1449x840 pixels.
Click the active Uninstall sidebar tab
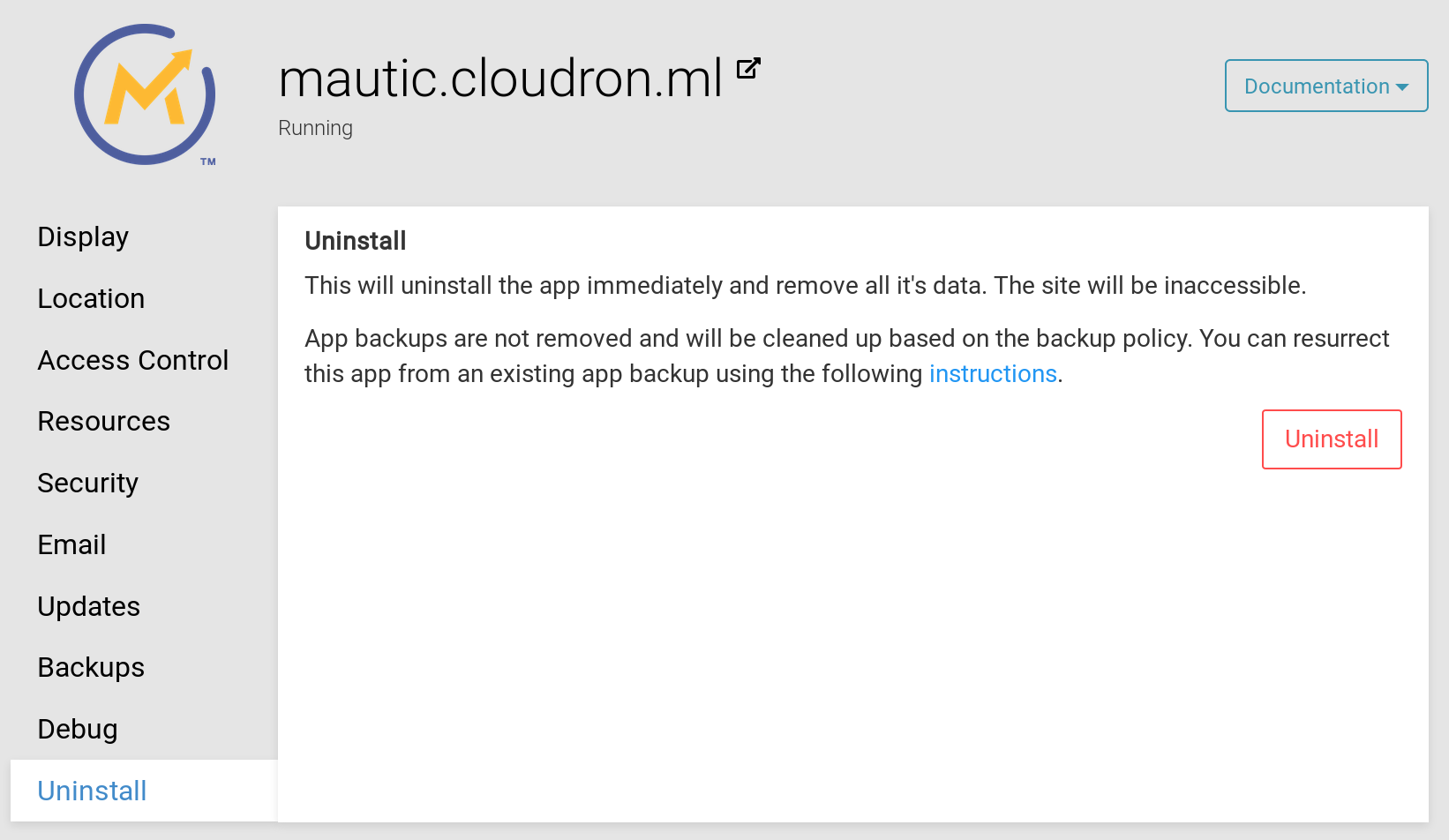coord(93,791)
